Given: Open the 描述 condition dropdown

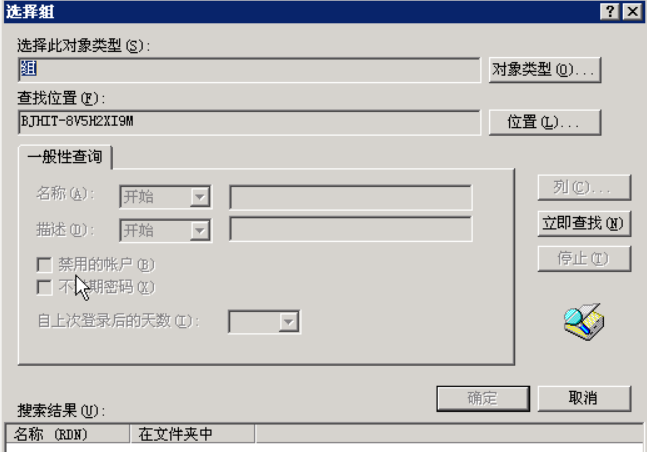Looking at the screenshot, I should [200, 230].
